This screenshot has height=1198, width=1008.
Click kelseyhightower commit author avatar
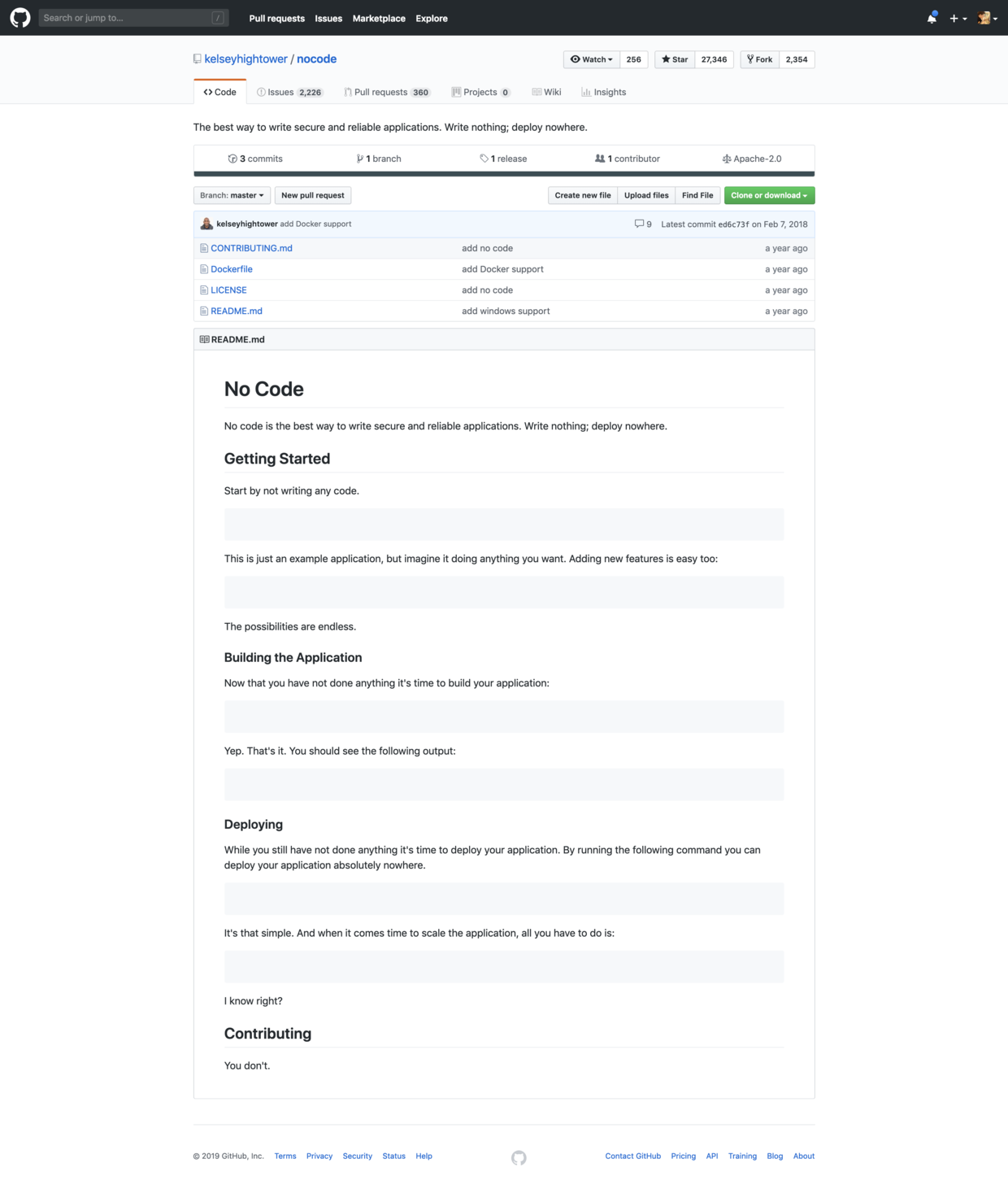coord(207,224)
